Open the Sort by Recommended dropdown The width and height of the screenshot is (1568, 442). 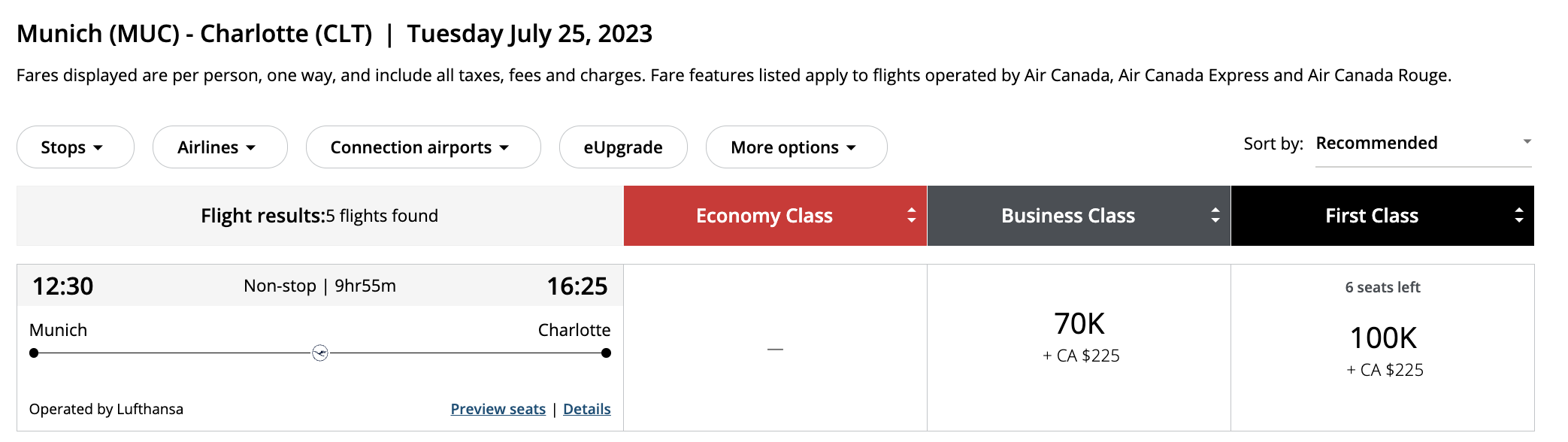tap(1423, 144)
